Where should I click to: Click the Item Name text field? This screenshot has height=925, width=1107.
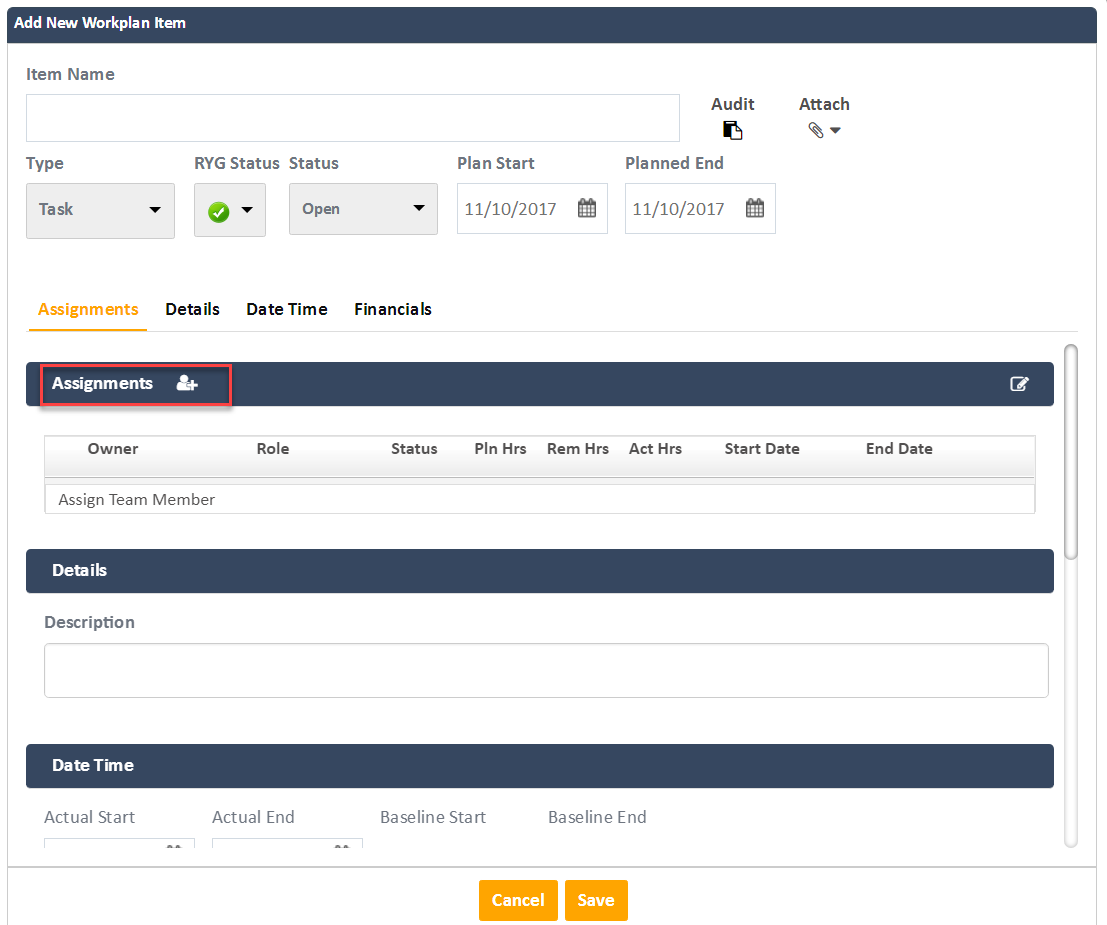pyautogui.click(x=352, y=117)
